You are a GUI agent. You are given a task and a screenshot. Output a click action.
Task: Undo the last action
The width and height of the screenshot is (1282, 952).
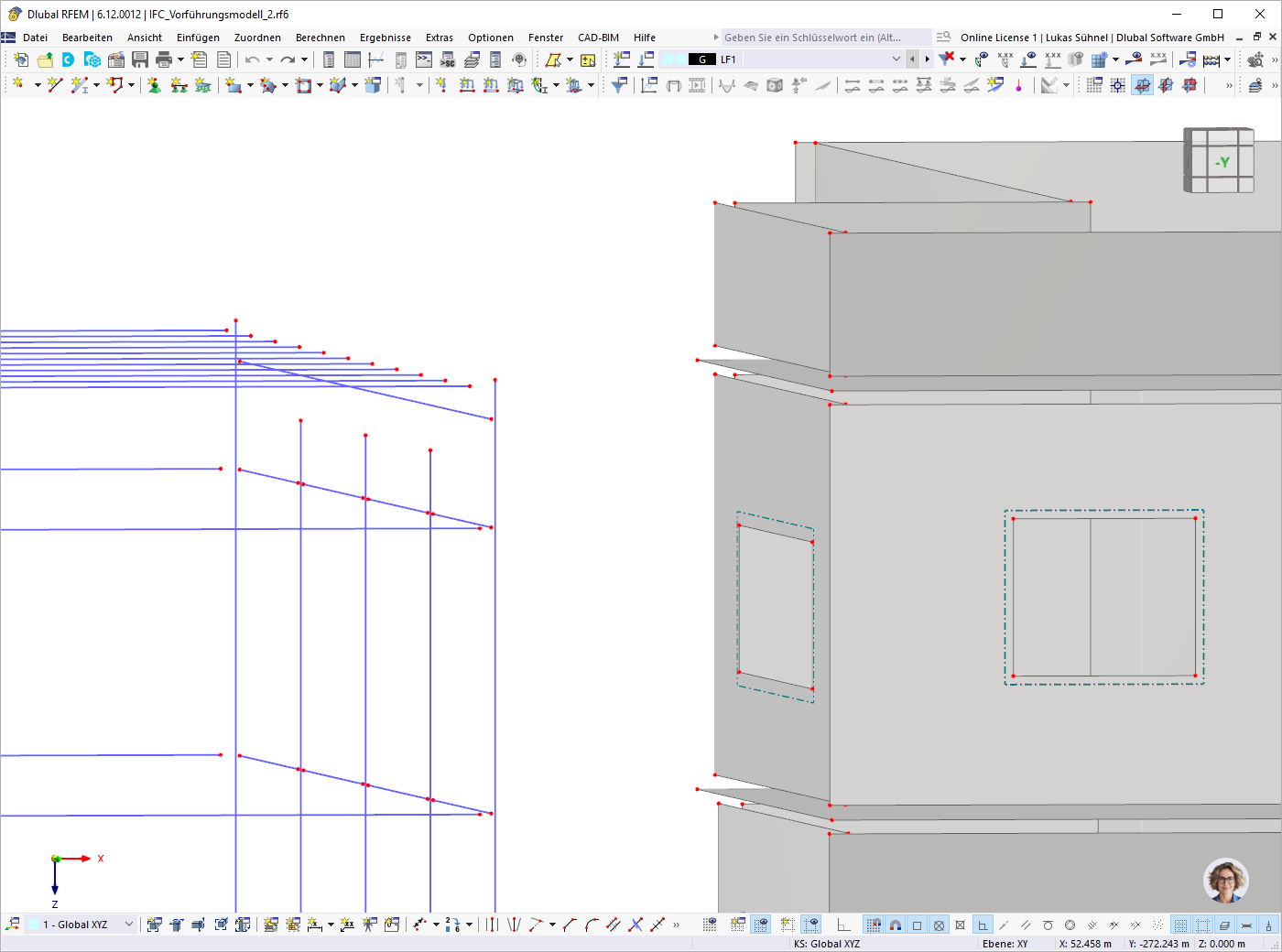[253, 59]
